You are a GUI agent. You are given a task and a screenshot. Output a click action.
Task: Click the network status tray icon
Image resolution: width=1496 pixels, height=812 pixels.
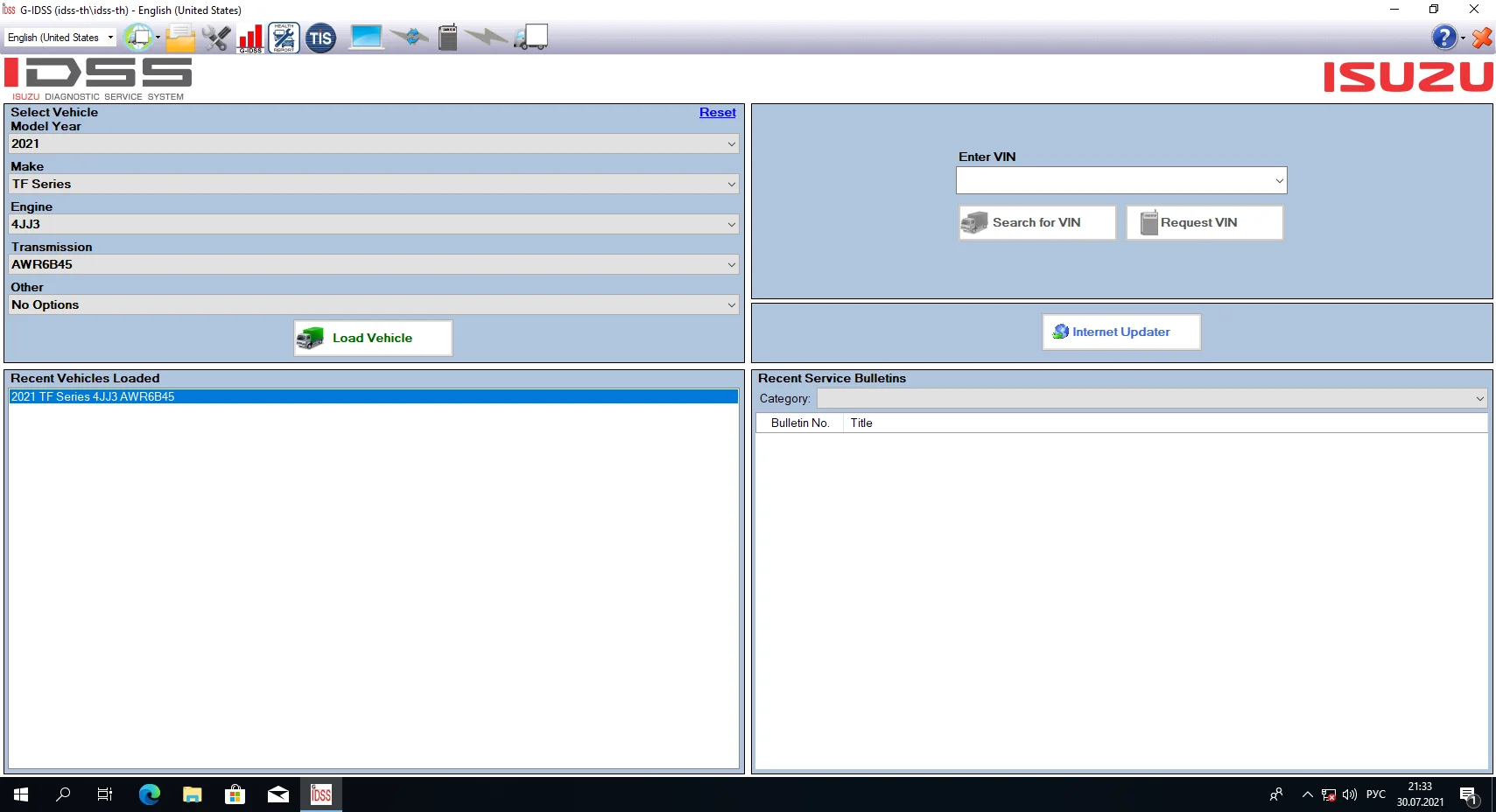click(1329, 794)
